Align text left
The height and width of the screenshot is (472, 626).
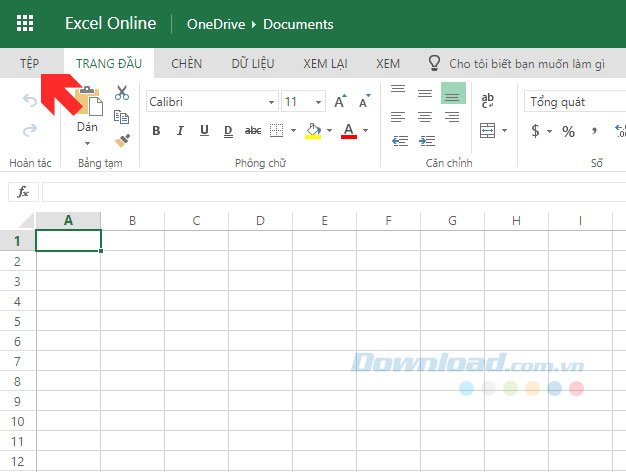pos(398,117)
